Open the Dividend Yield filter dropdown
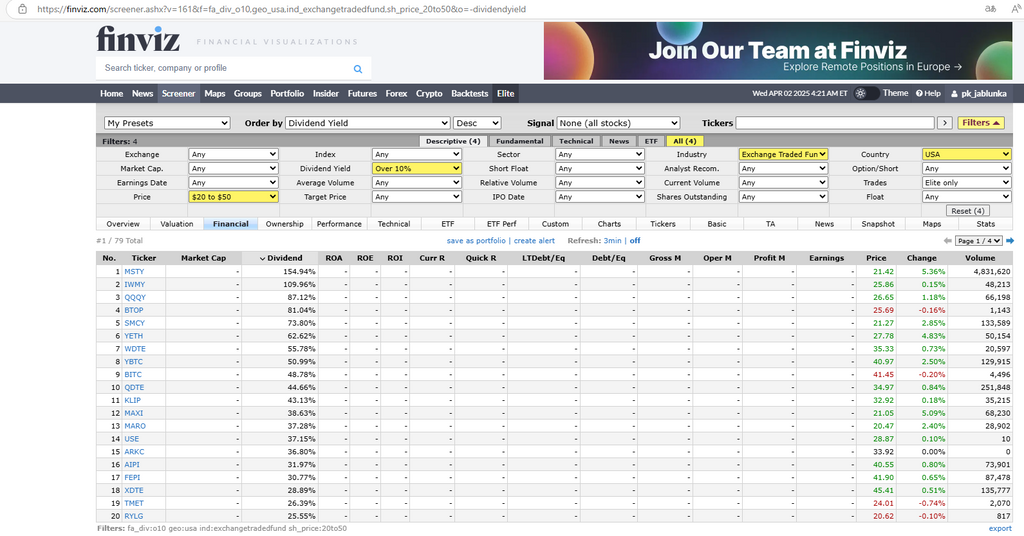 416,169
